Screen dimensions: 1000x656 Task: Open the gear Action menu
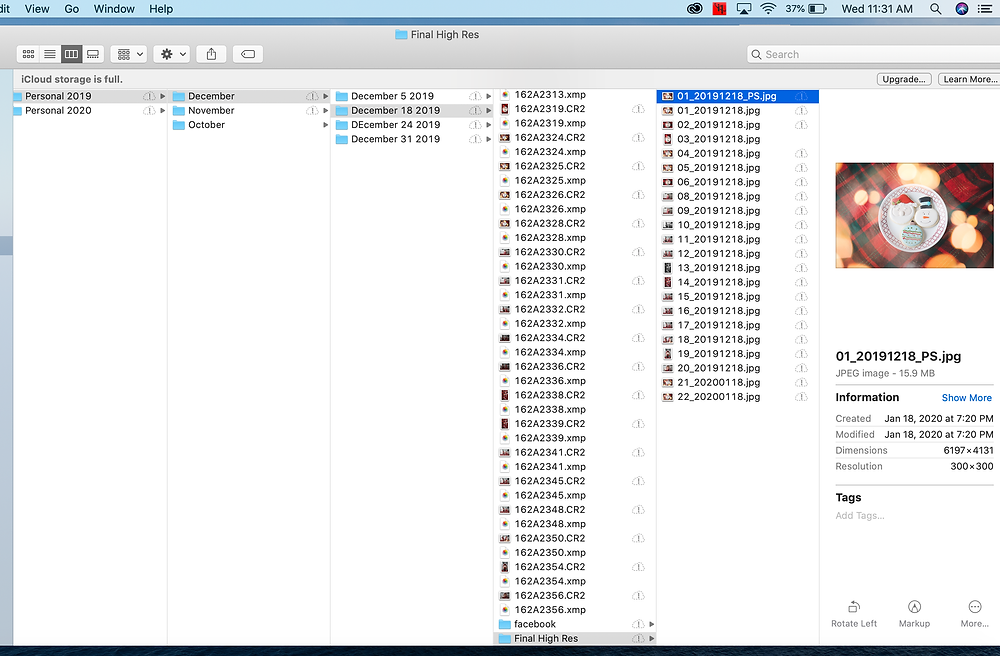tap(172, 54)
